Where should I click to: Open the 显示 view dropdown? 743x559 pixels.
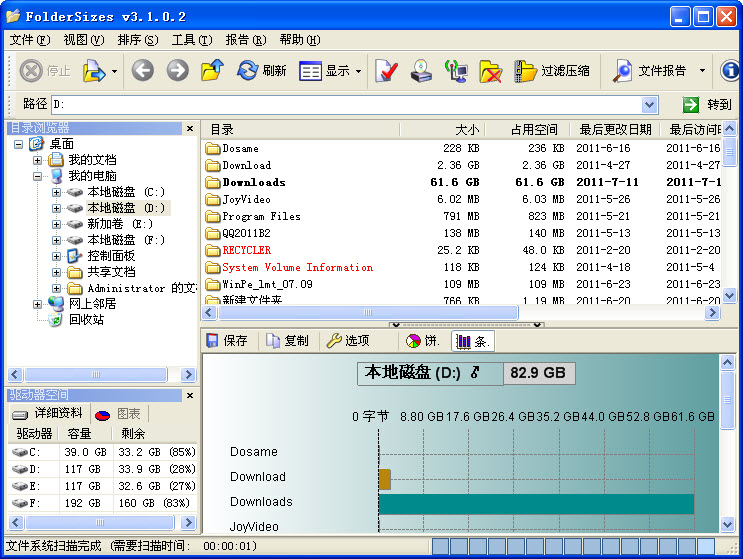tap(330, 70)
